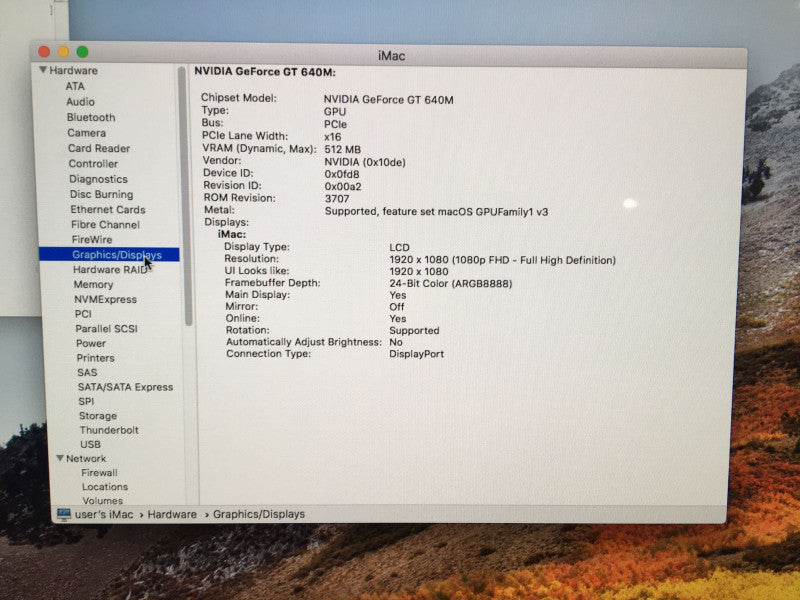
Task: Select USB in the sidebar
Action: [90, 444]
